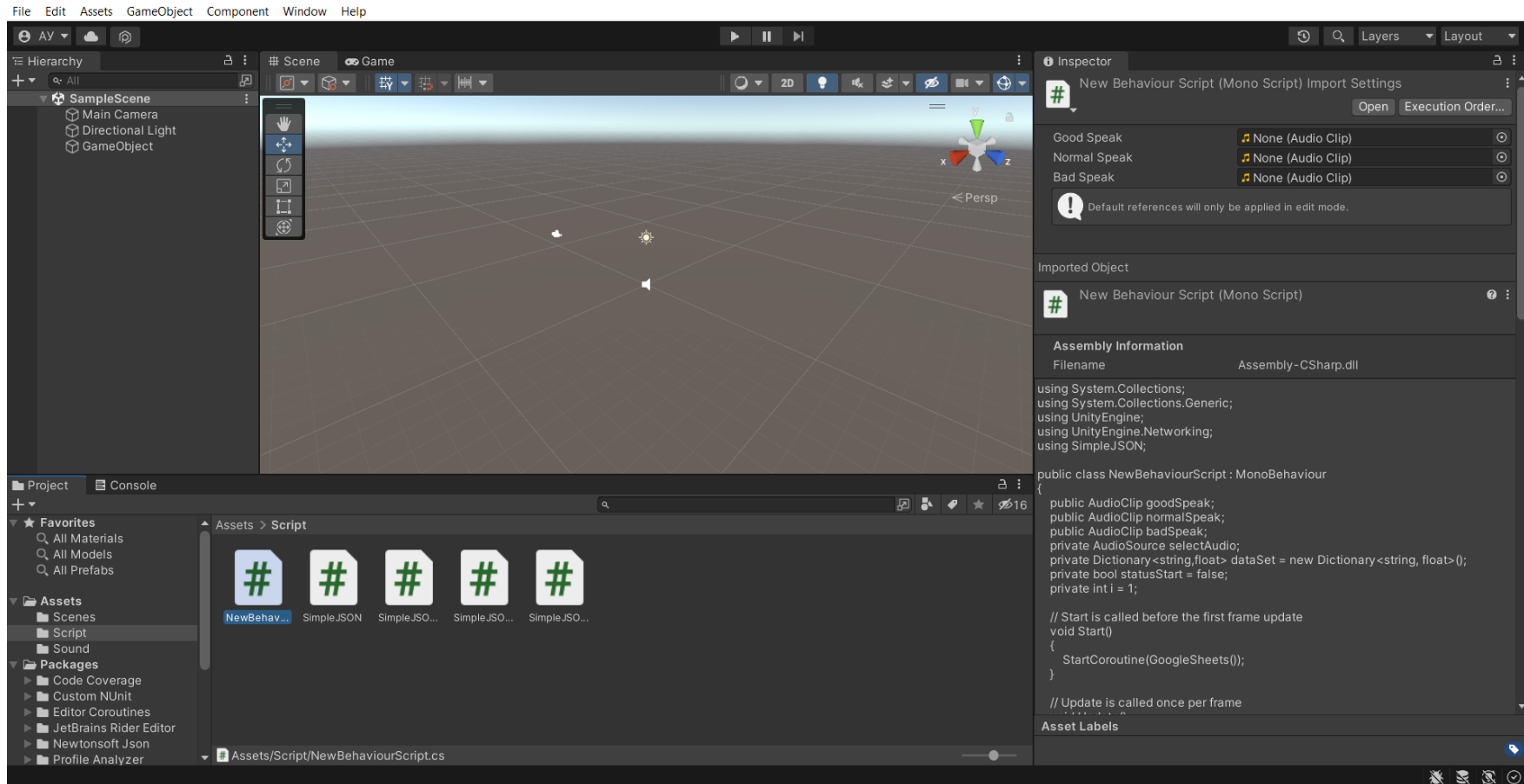1524x784 pixels.
Task: Click the Pause button
Action: point(767,37)
